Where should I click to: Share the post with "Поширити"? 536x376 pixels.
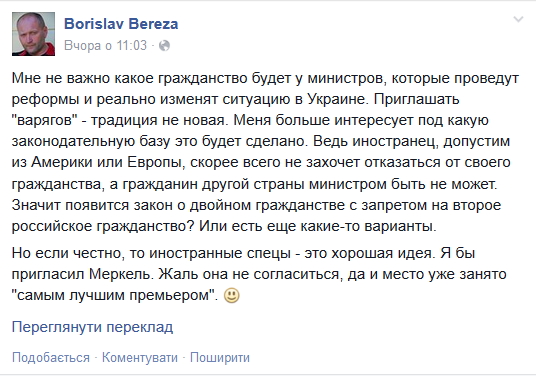click(220, 358)
